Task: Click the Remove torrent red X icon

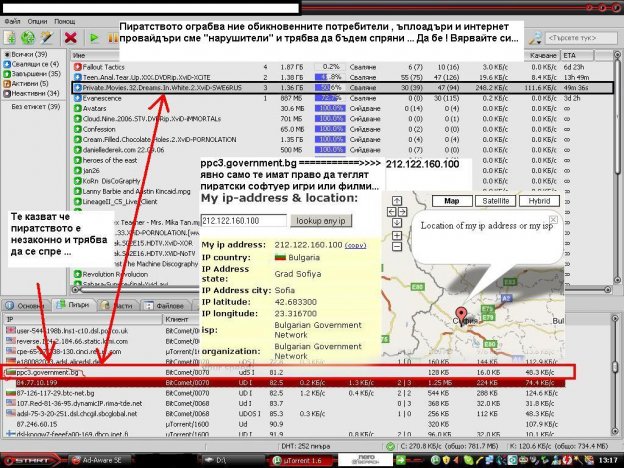Action: pyautogui.click(x=71, y=37)
